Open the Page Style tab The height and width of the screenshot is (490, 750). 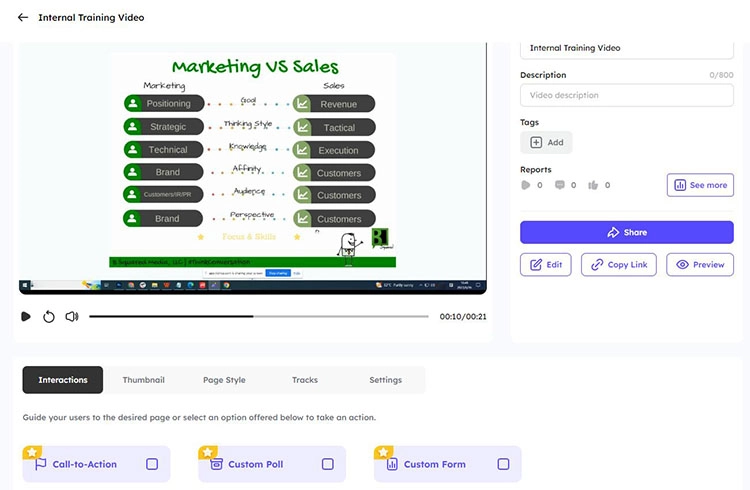pyautogui.click(x=224, y=380)
